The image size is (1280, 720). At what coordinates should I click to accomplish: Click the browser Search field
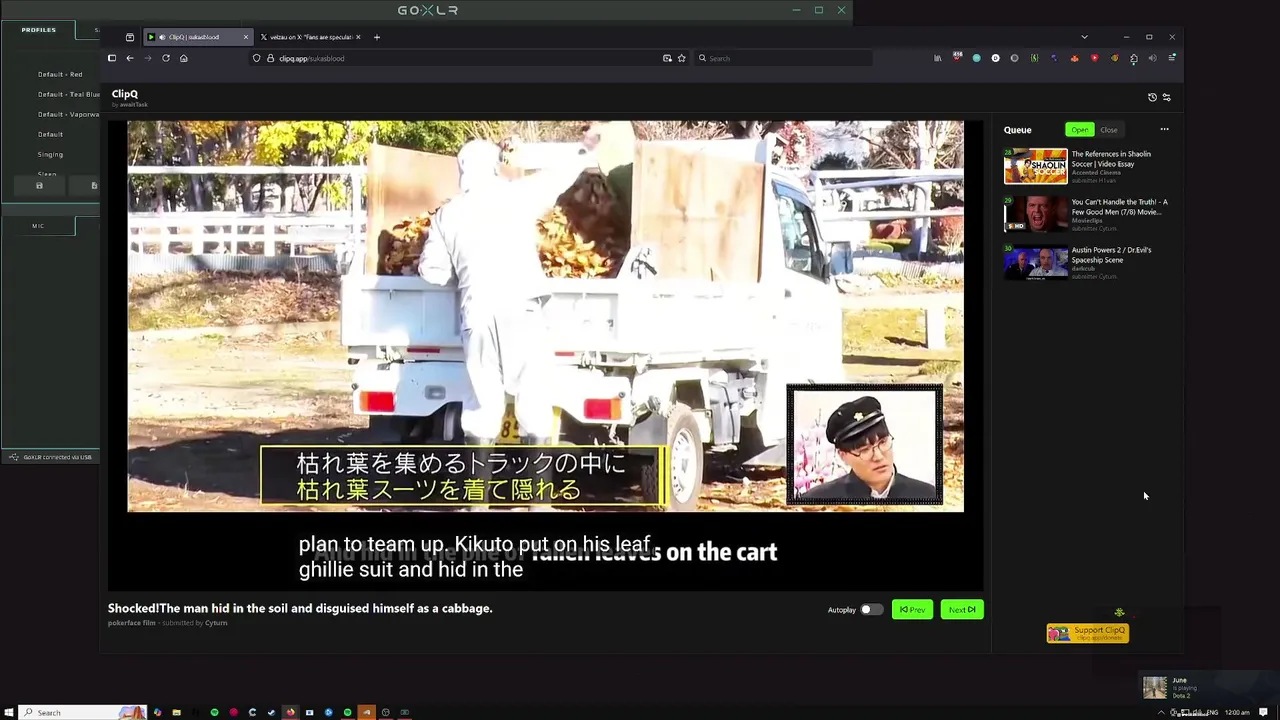pyautogui.click(x=784, y=58)
